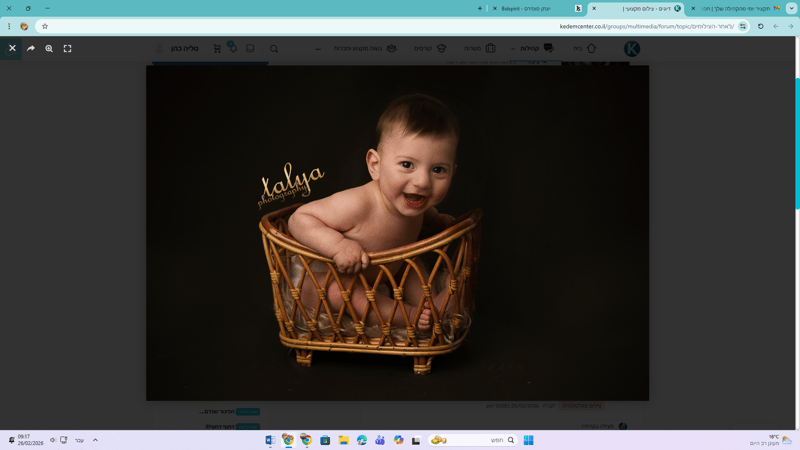Reload the page

pyautogui.click(x=761, y=26)
